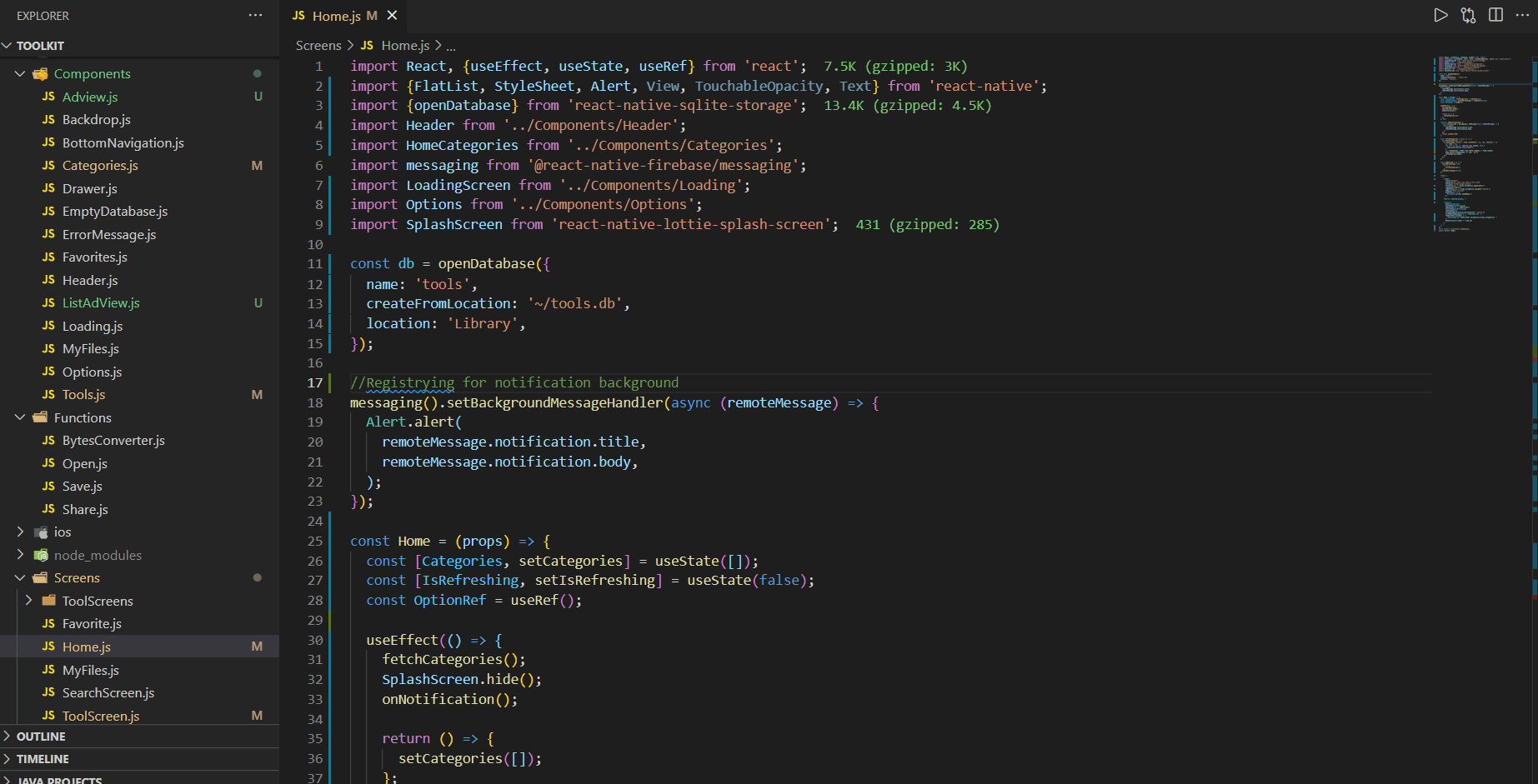Click line number 17 in the gutter
The image size is (1538, 784).
pyautogui.click(x=314, y=382)
